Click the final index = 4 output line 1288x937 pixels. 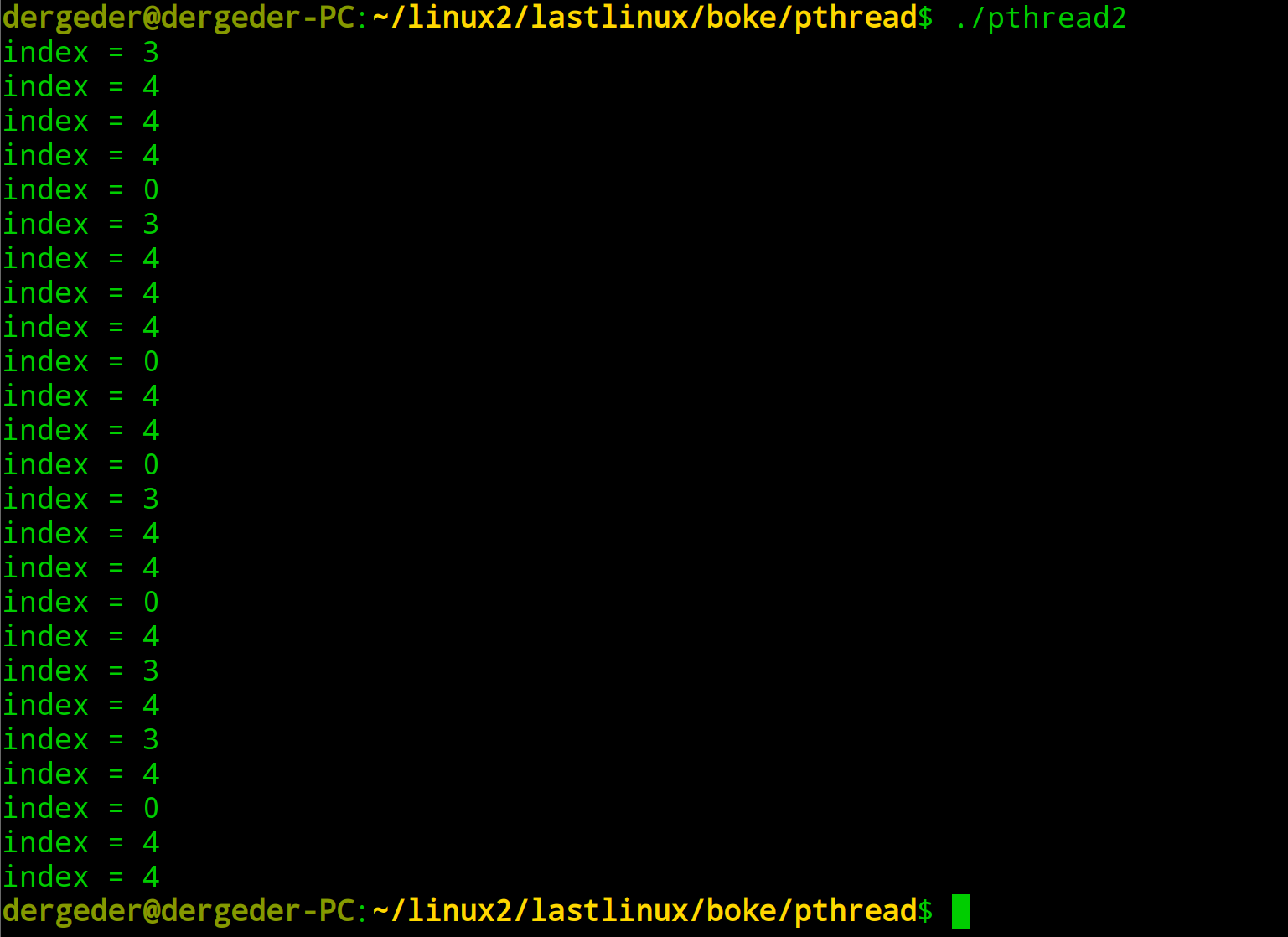[80, 877]
